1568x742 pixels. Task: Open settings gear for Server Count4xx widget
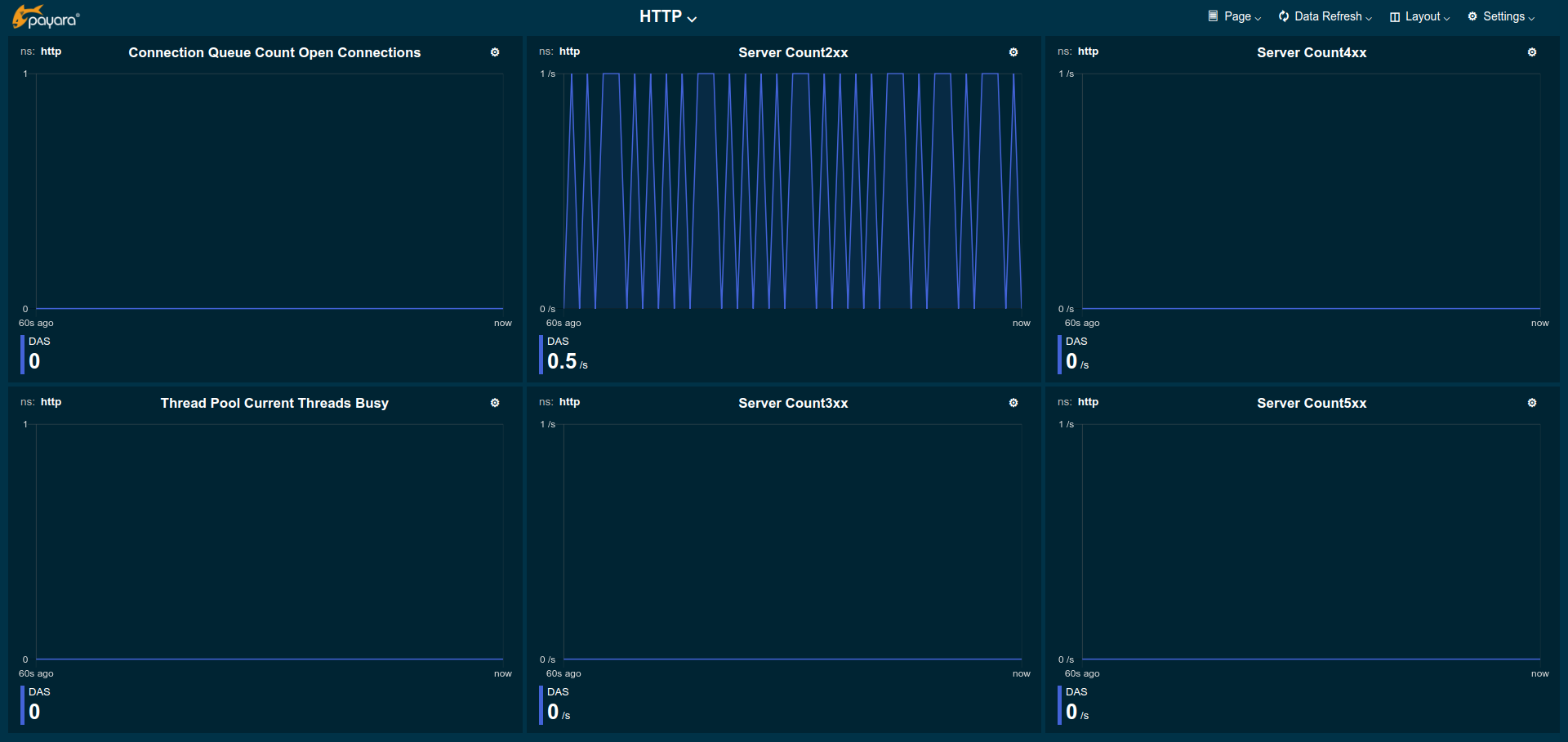pyautogui.click(x=1532, y=52)
